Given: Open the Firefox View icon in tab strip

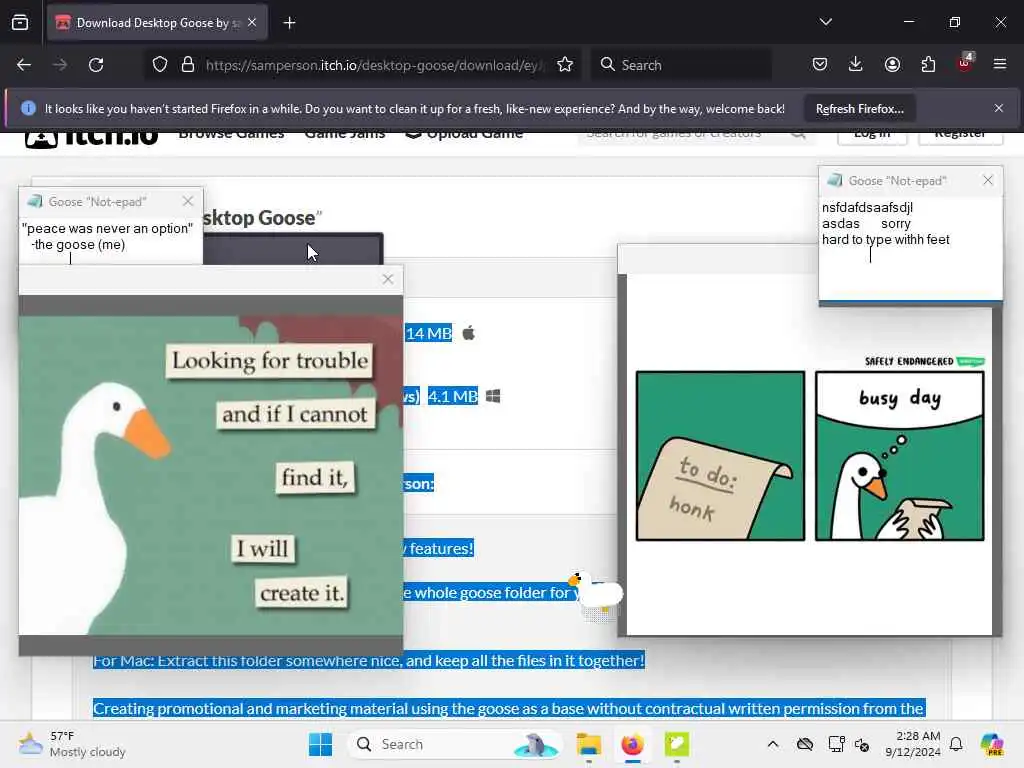Looking at the screenshot, I should tap(20, 23).
